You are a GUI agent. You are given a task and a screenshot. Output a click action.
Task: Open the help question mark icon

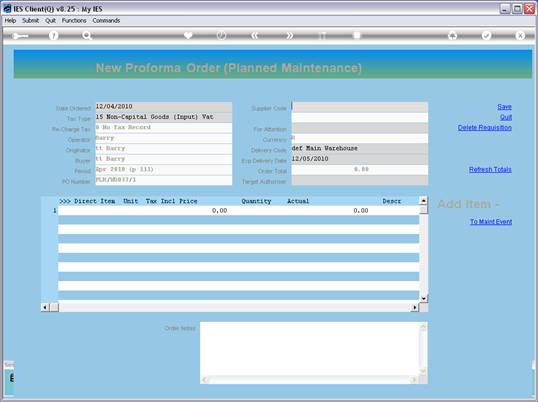[54, 35]
